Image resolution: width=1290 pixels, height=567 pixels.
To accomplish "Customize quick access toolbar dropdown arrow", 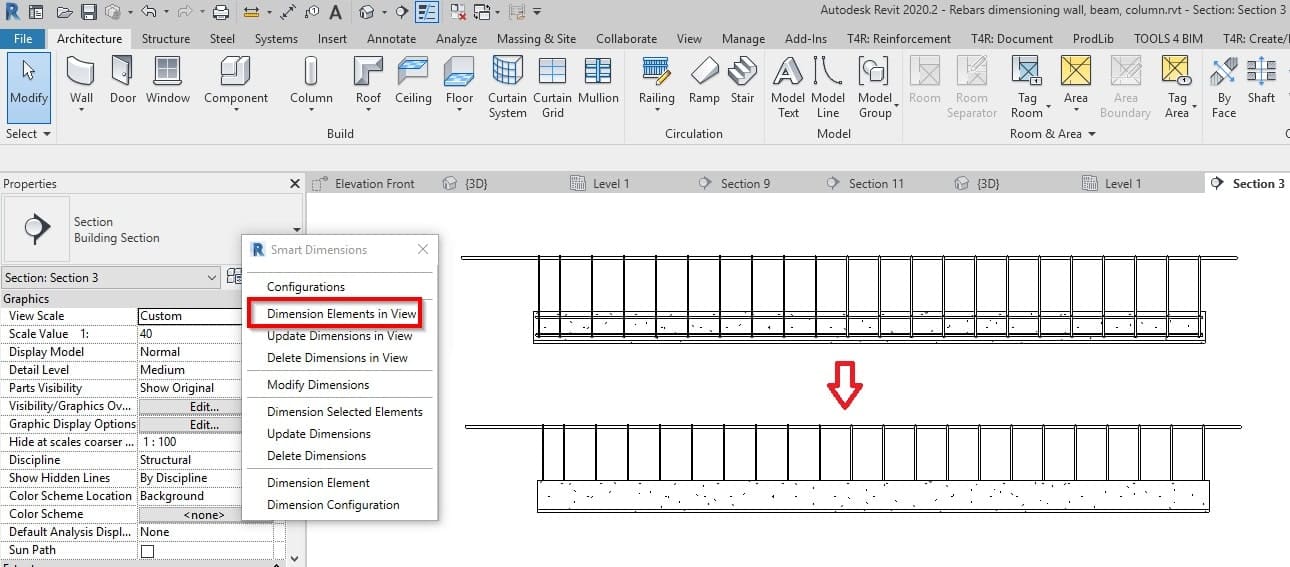I will point(537,12).
